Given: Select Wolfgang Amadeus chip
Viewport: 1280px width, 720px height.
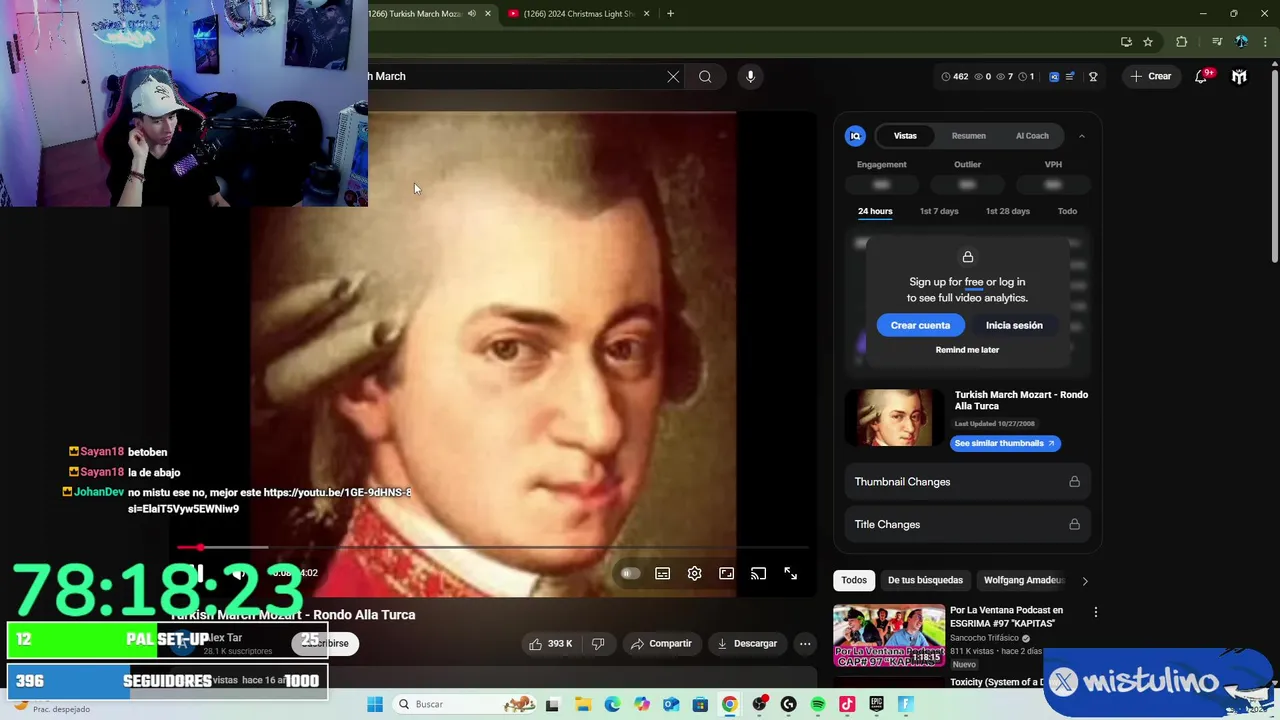Looking at the screenshot, I should point(1024,580).
